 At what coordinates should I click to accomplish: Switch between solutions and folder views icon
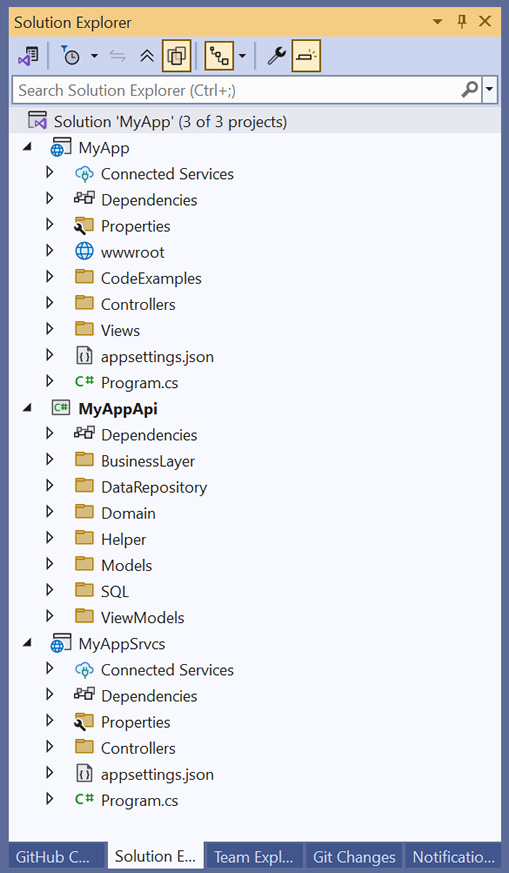click(28, 56)
